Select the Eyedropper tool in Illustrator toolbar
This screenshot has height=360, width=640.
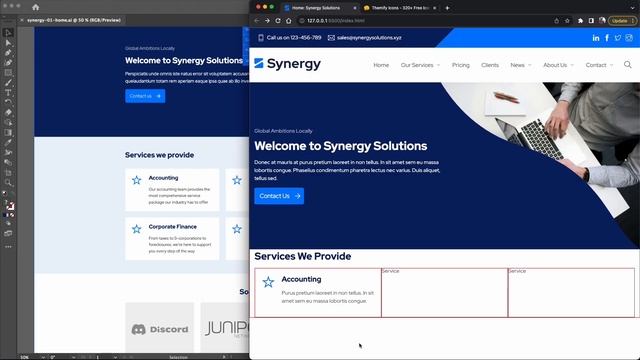pos(8,142)
